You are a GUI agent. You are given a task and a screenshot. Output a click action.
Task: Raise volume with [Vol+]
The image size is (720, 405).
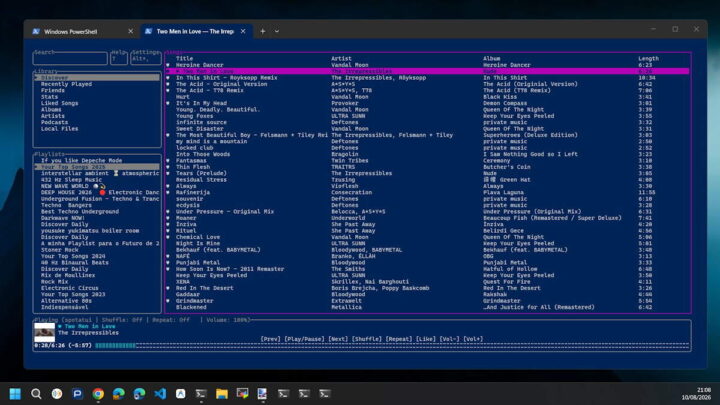473,339
